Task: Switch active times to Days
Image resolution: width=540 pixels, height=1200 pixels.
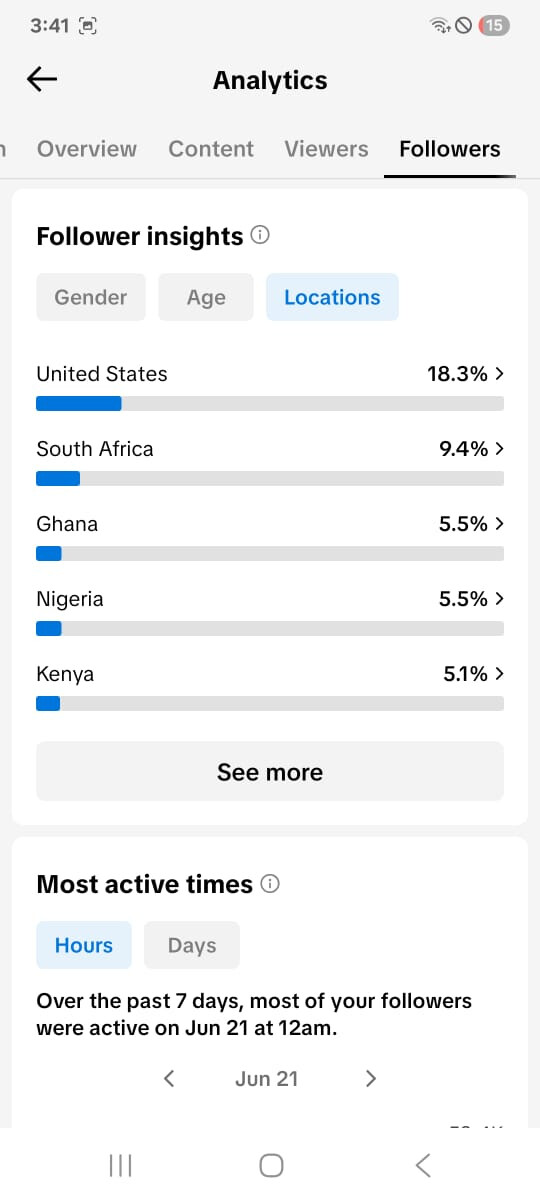Action: pyautogui.click(x=192, y=945)
